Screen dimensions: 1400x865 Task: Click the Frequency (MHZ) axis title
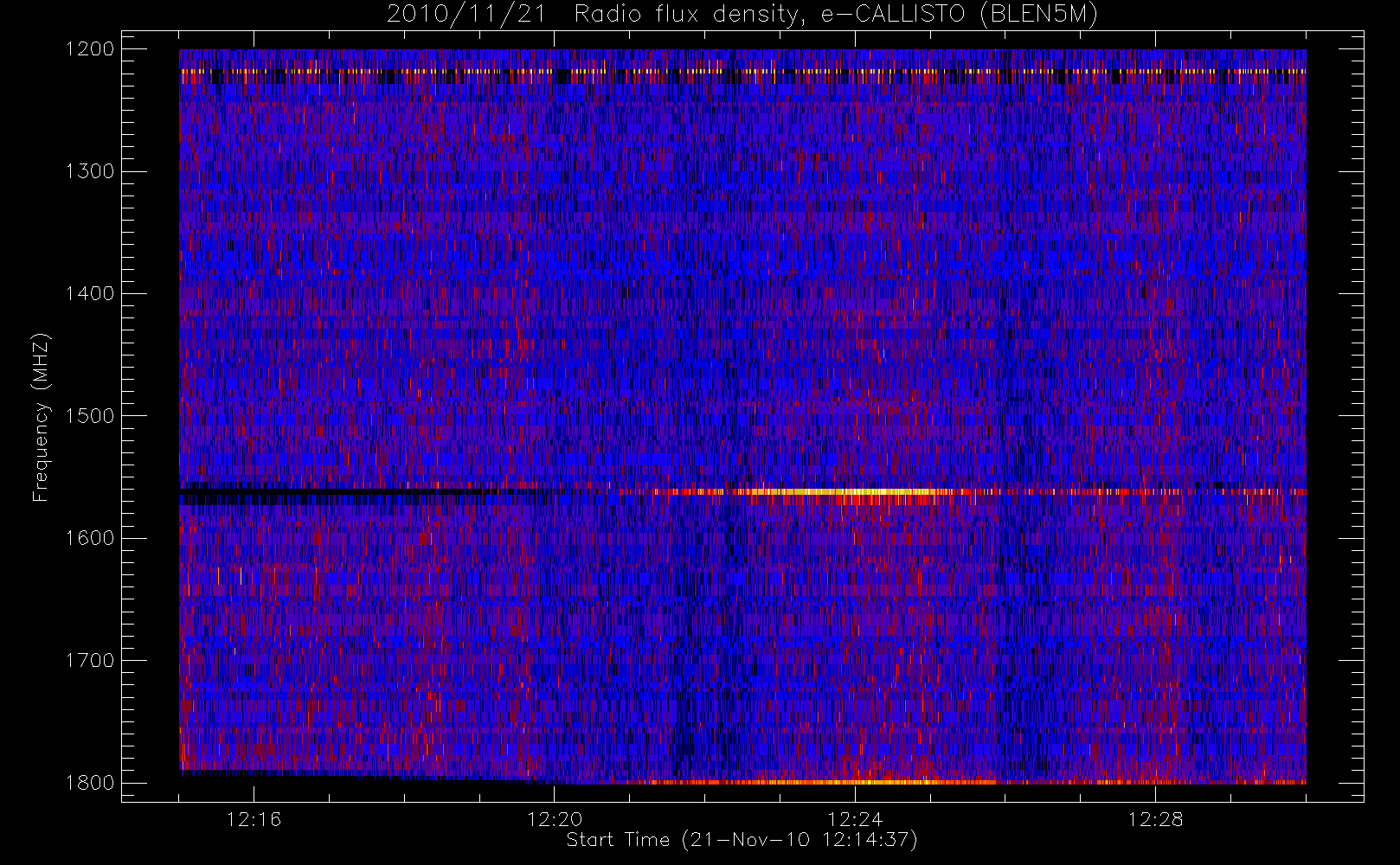(x=41, y=417)
